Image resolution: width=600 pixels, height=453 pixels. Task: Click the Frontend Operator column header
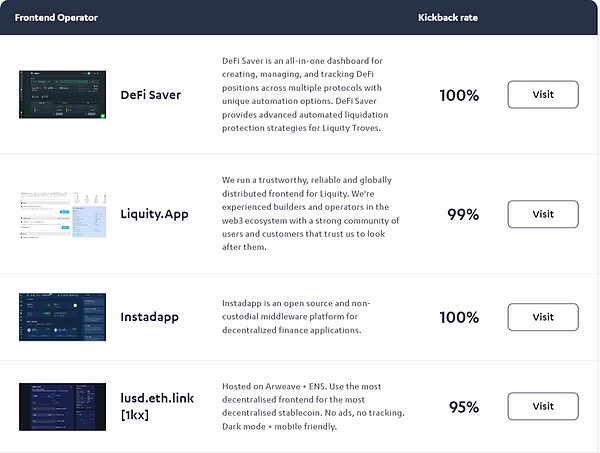coord(54,18)
